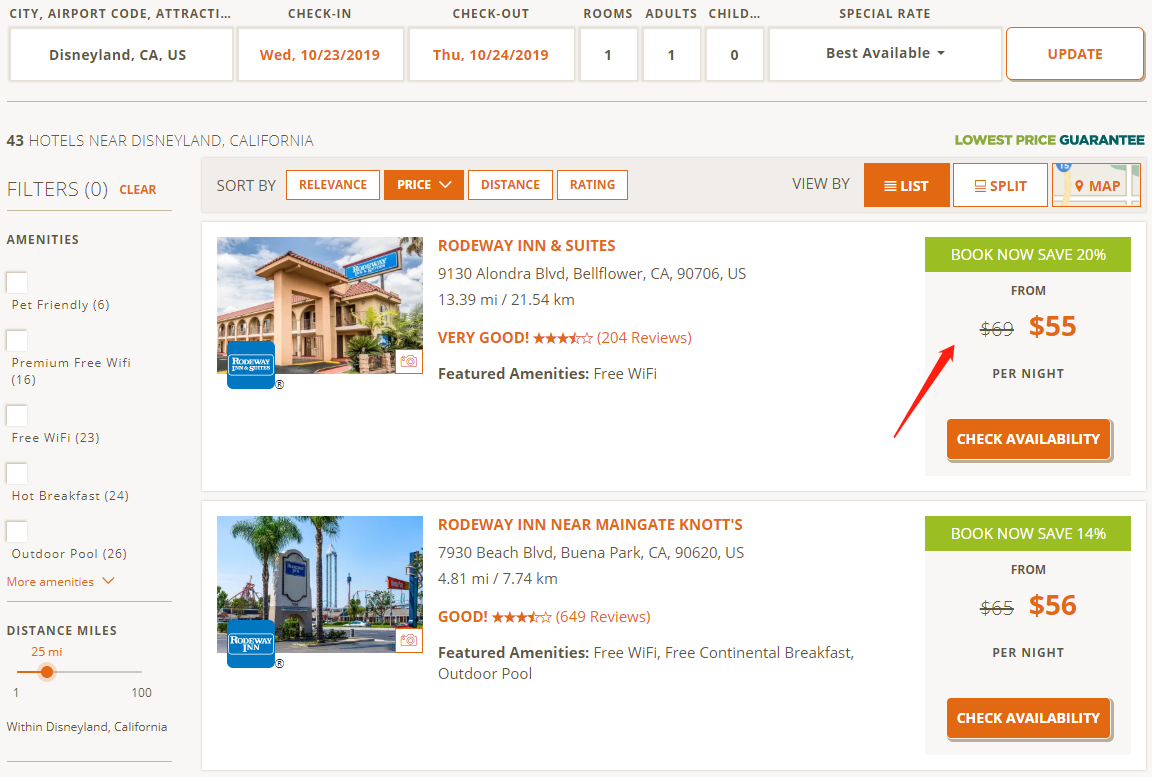Check availability for Rodeway Inn Near Maingate Knott's
This screenshot has height=777, width=1152.
click(x=1028, y=718)
